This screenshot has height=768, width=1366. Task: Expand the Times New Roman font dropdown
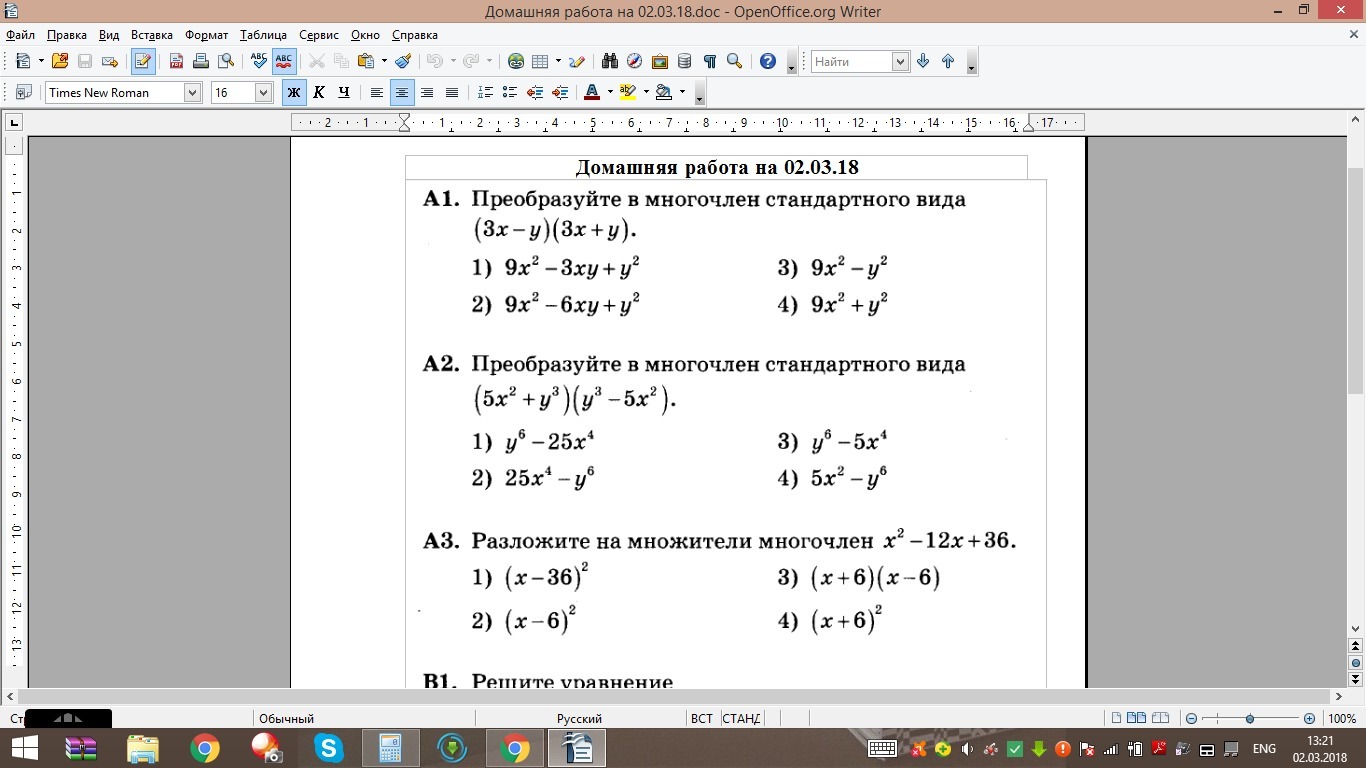(192, 92)
